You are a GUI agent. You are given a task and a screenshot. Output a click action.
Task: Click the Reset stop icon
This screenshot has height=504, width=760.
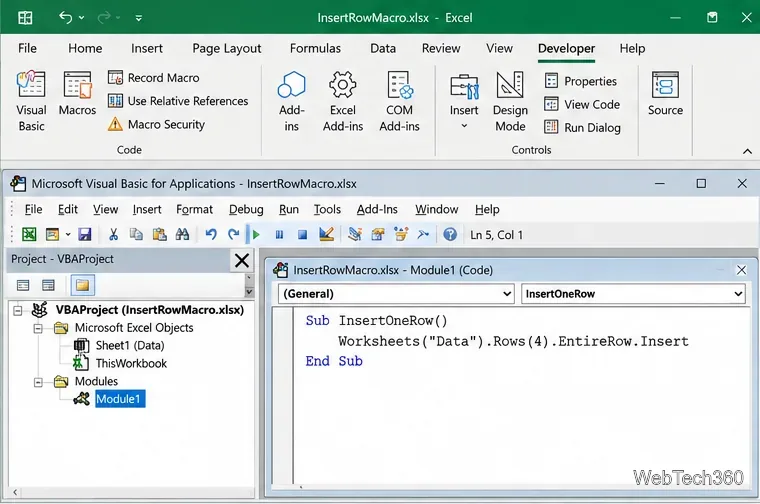point(302,235)
